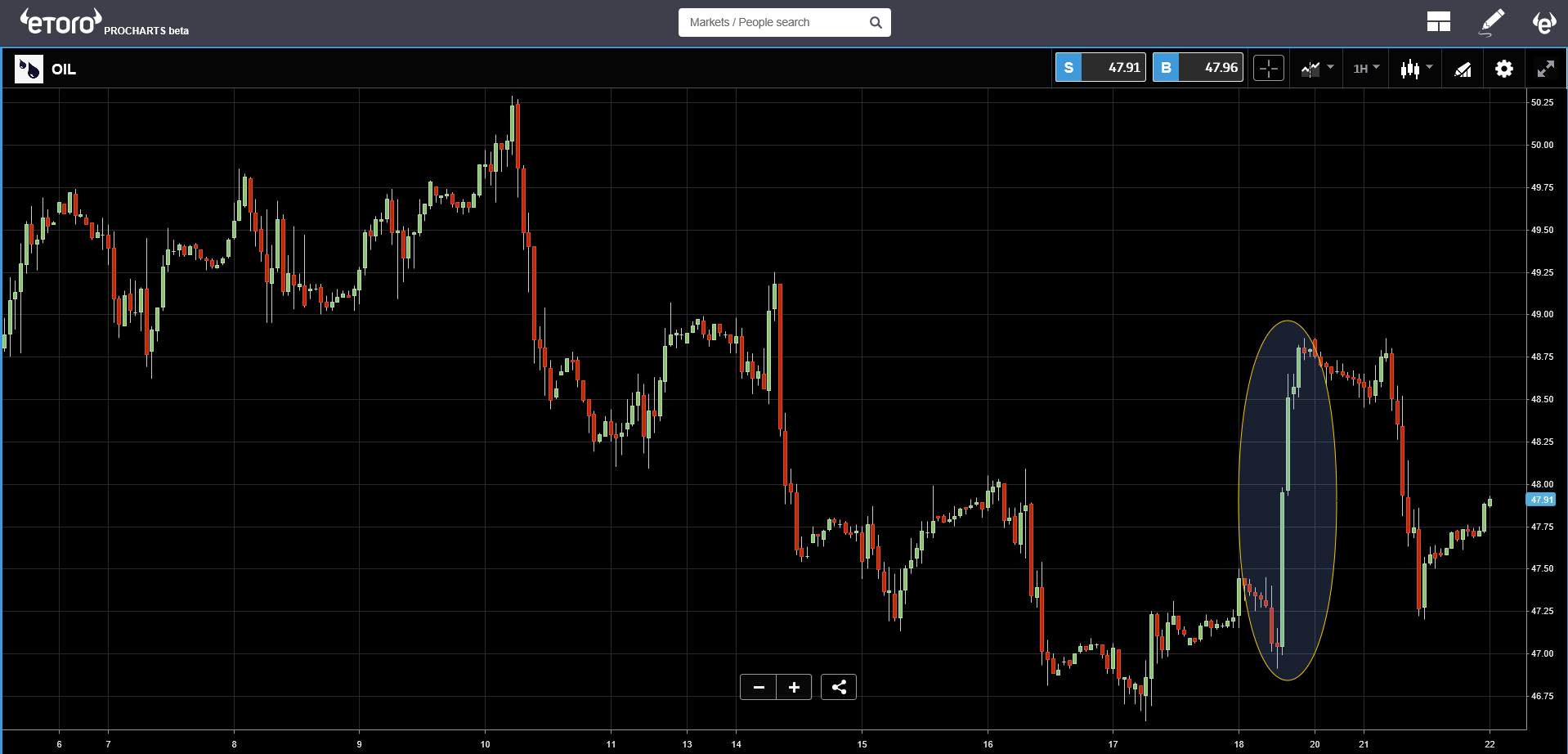Image resolution: width=1568 pixels, height=754 pixels.
Task: Click date label 10 on time axis
Action: click(x=486, y=744)
